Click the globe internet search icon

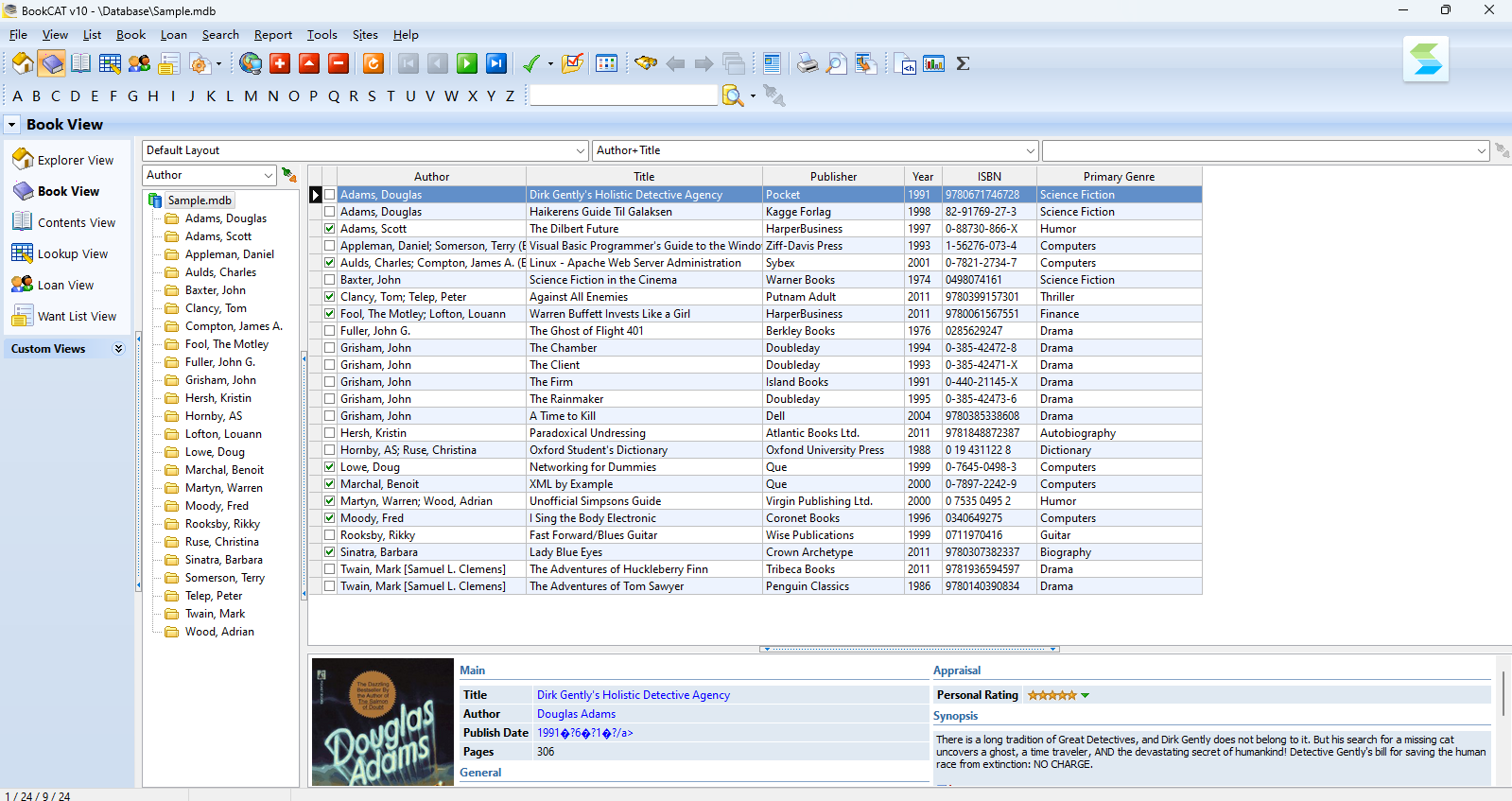point(251,63)
